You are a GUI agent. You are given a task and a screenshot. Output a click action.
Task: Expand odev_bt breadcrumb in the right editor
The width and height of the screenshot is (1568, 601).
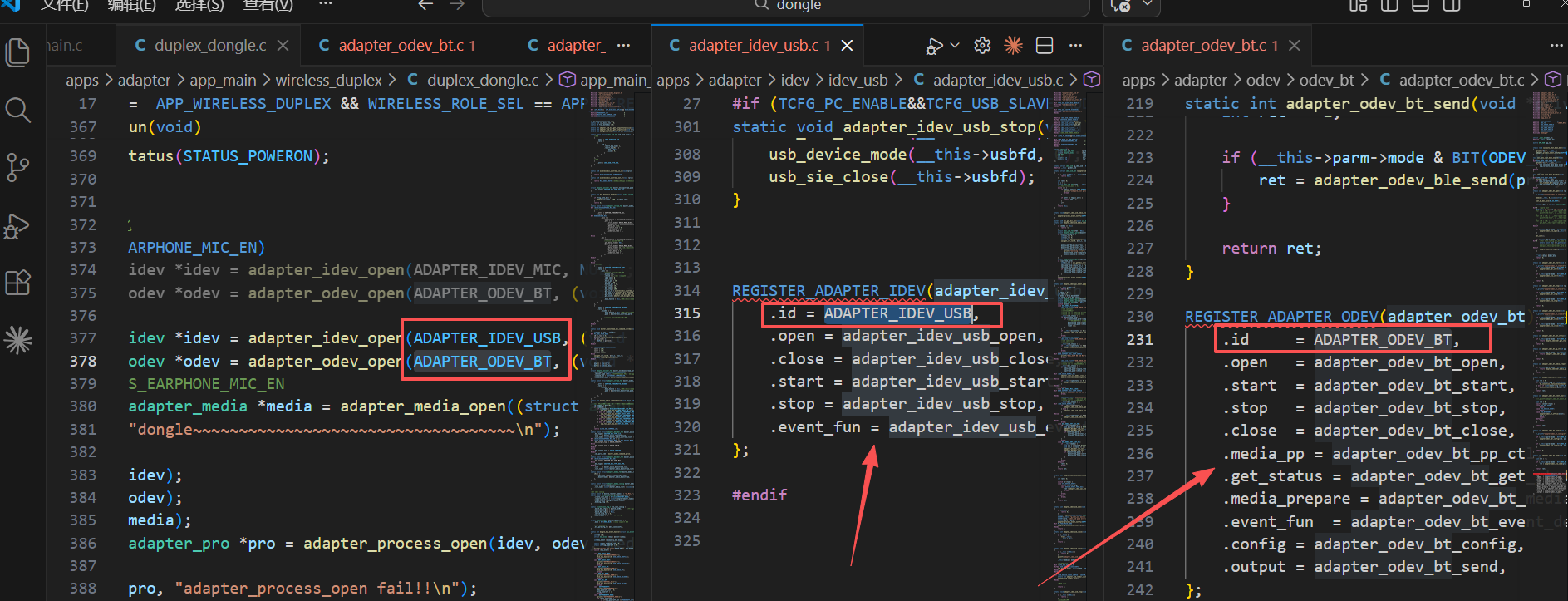[1326, 81]
